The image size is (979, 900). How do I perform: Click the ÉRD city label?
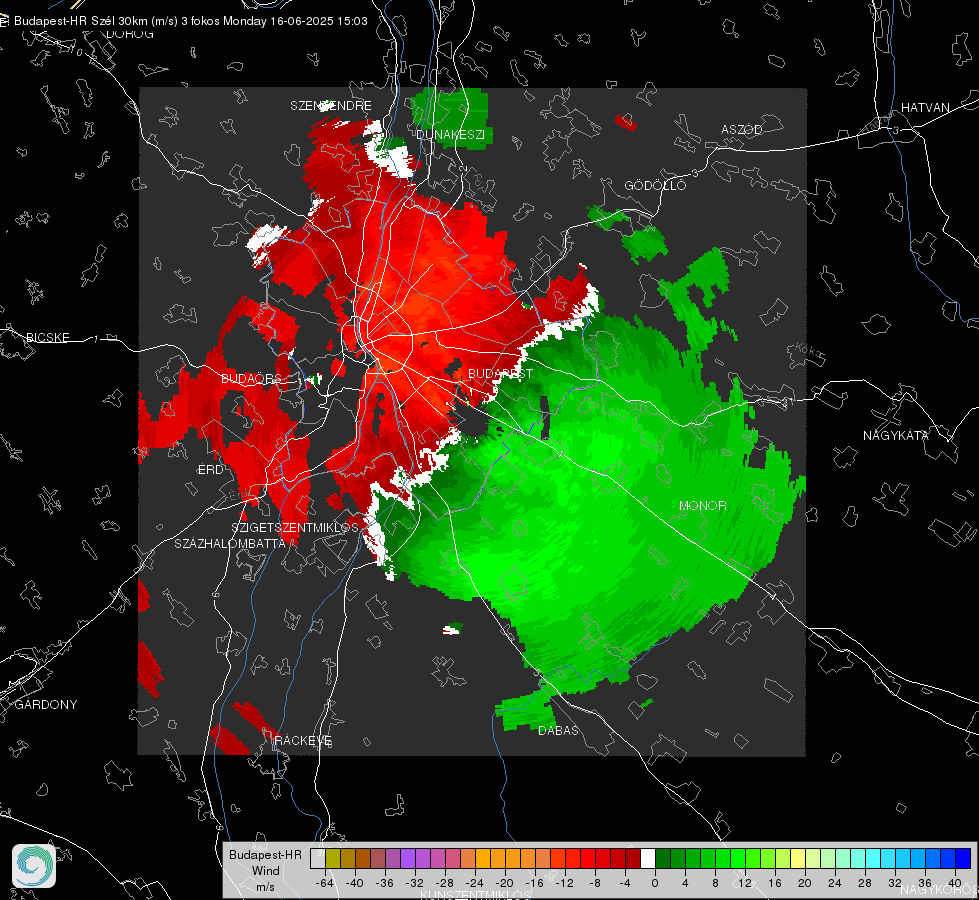[210, 470]
